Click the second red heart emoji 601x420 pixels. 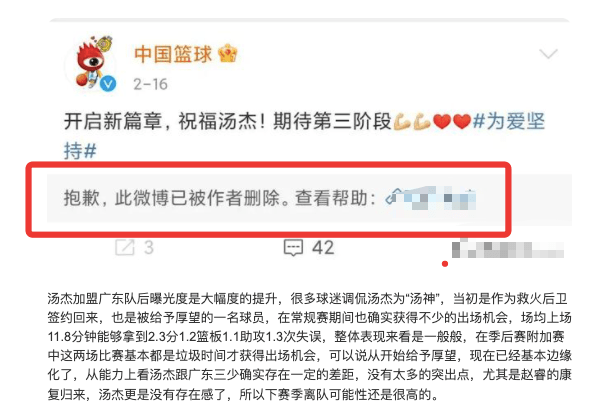[x=461, y=122]
